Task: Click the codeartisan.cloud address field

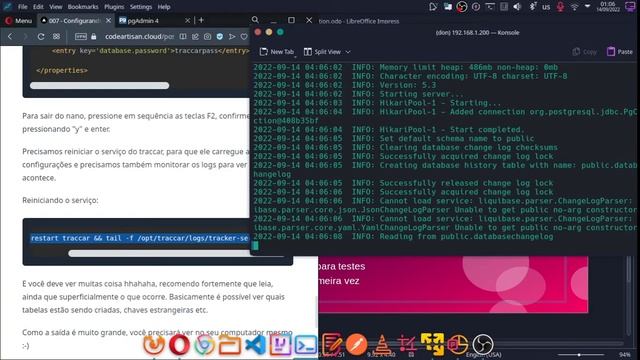Action: (139, 36)
